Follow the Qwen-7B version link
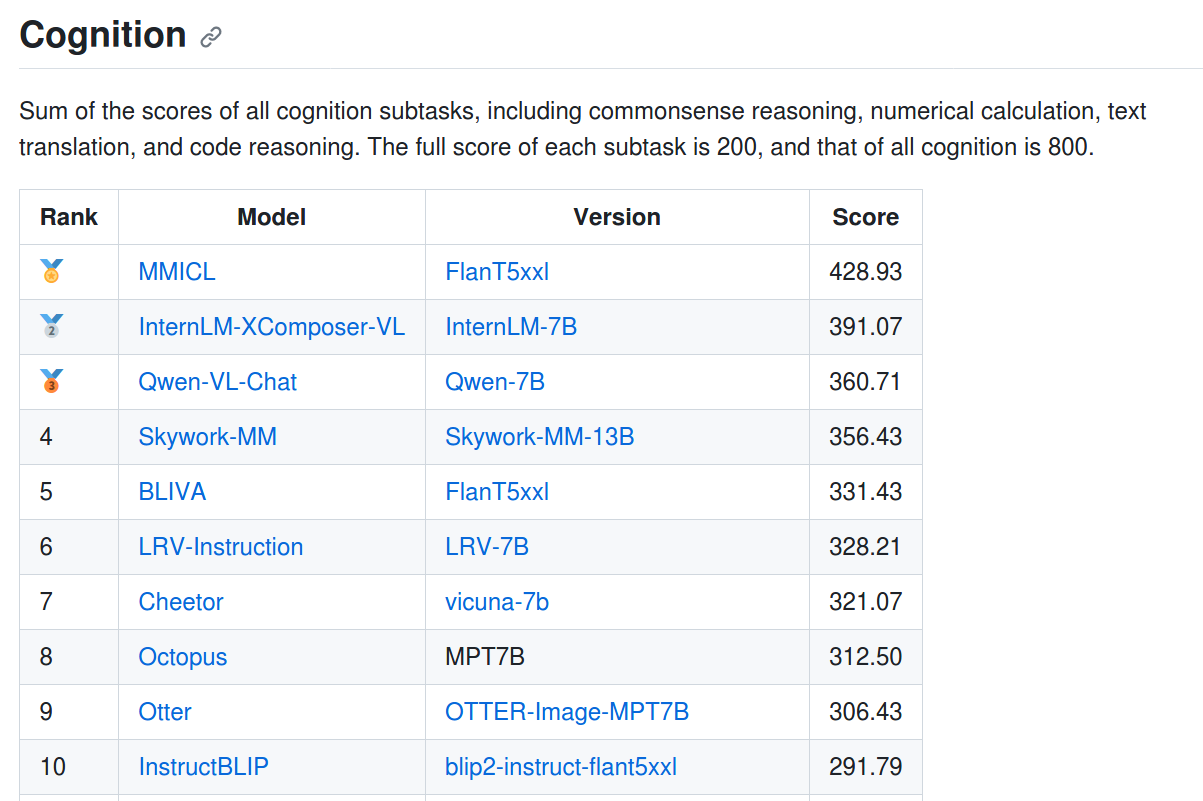Screen dimensions: 1203x801 pos(495,382)
